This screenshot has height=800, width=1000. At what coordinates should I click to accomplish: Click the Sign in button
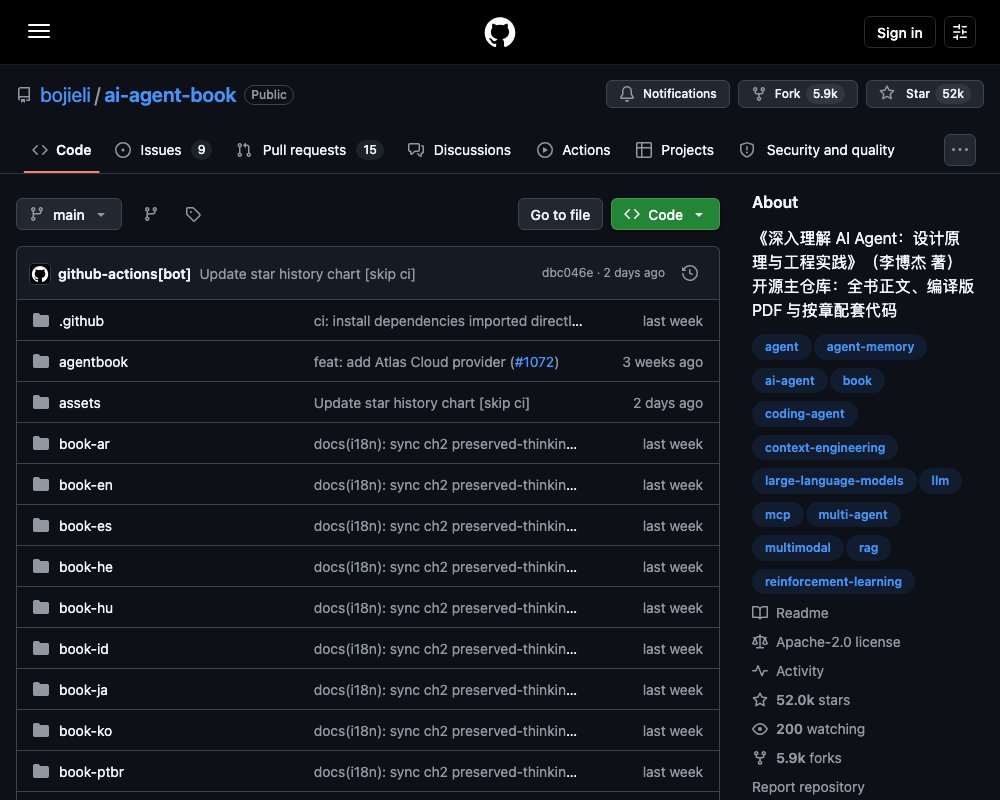(899, 33)
